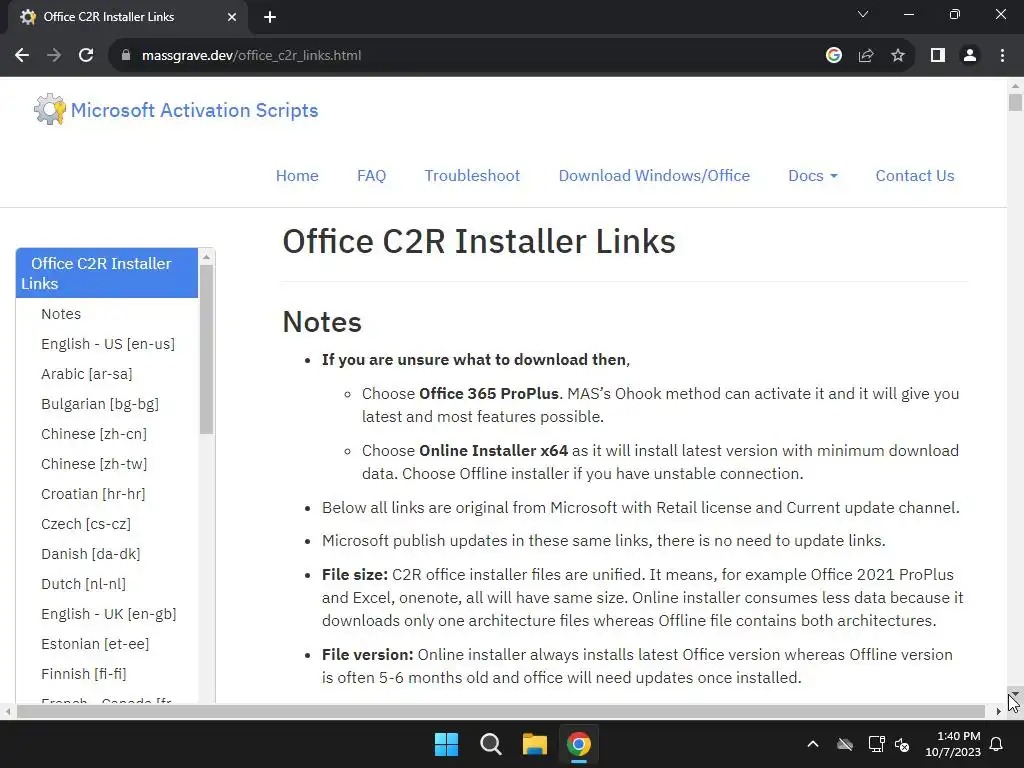Jump to Chinese [zh-cn] section
1024x768 pixels.
(94, 434)
